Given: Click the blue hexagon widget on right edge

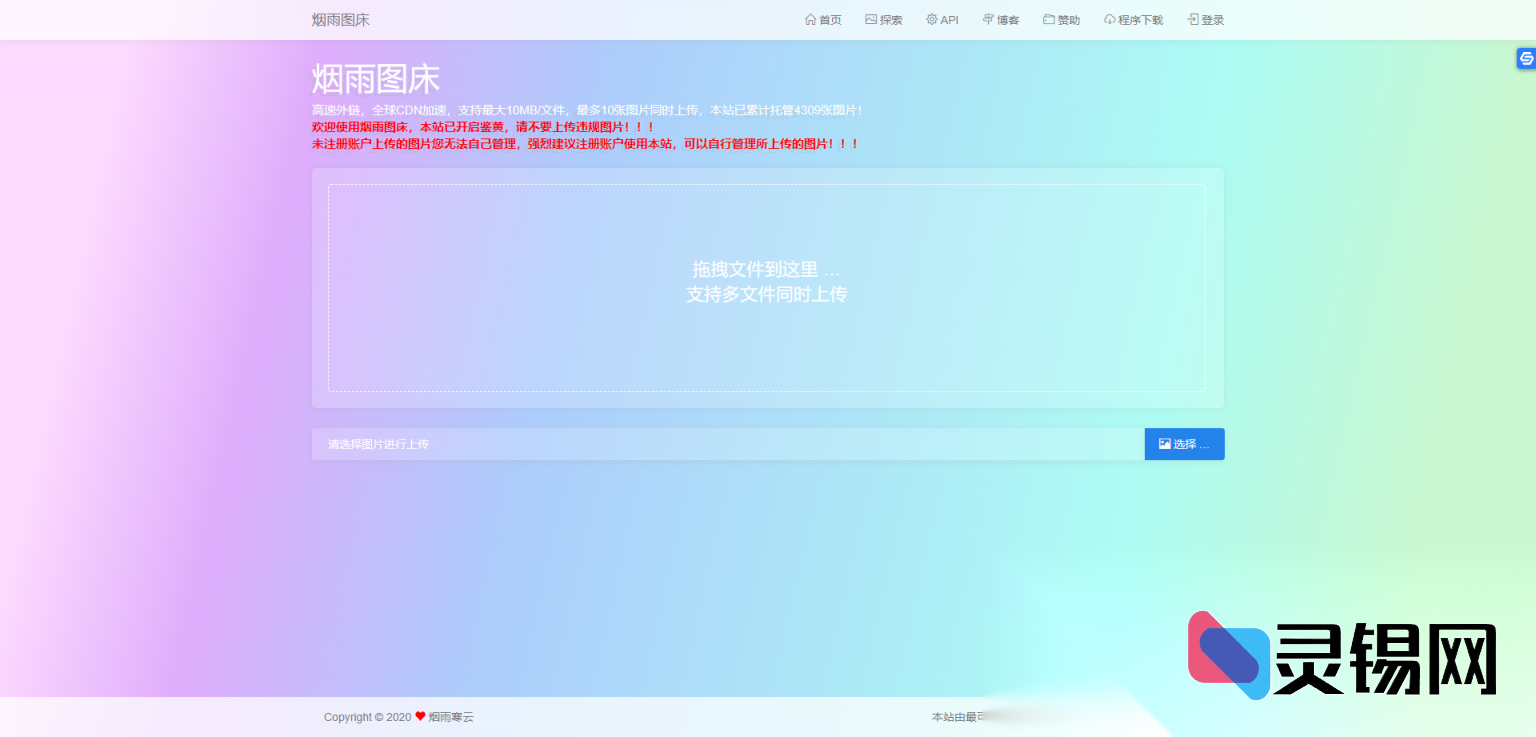Looking at the screenshot, I should (x=1526, y=58).
